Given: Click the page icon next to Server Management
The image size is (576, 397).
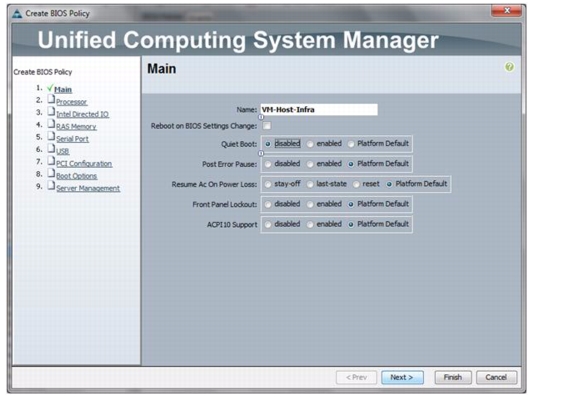Looking at the screenshot, I should click(51, 186).
